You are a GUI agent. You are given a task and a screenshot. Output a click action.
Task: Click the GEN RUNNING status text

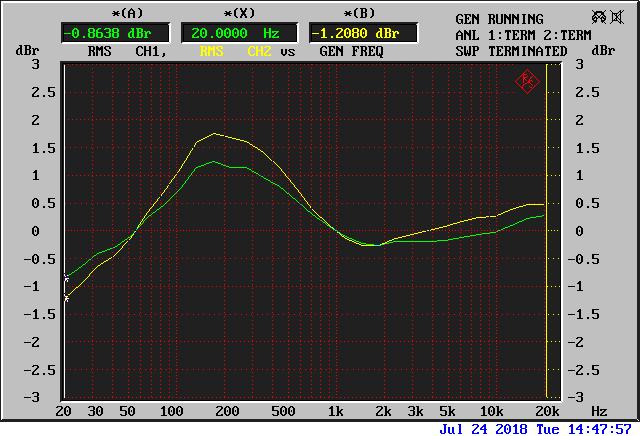point(499,19)
